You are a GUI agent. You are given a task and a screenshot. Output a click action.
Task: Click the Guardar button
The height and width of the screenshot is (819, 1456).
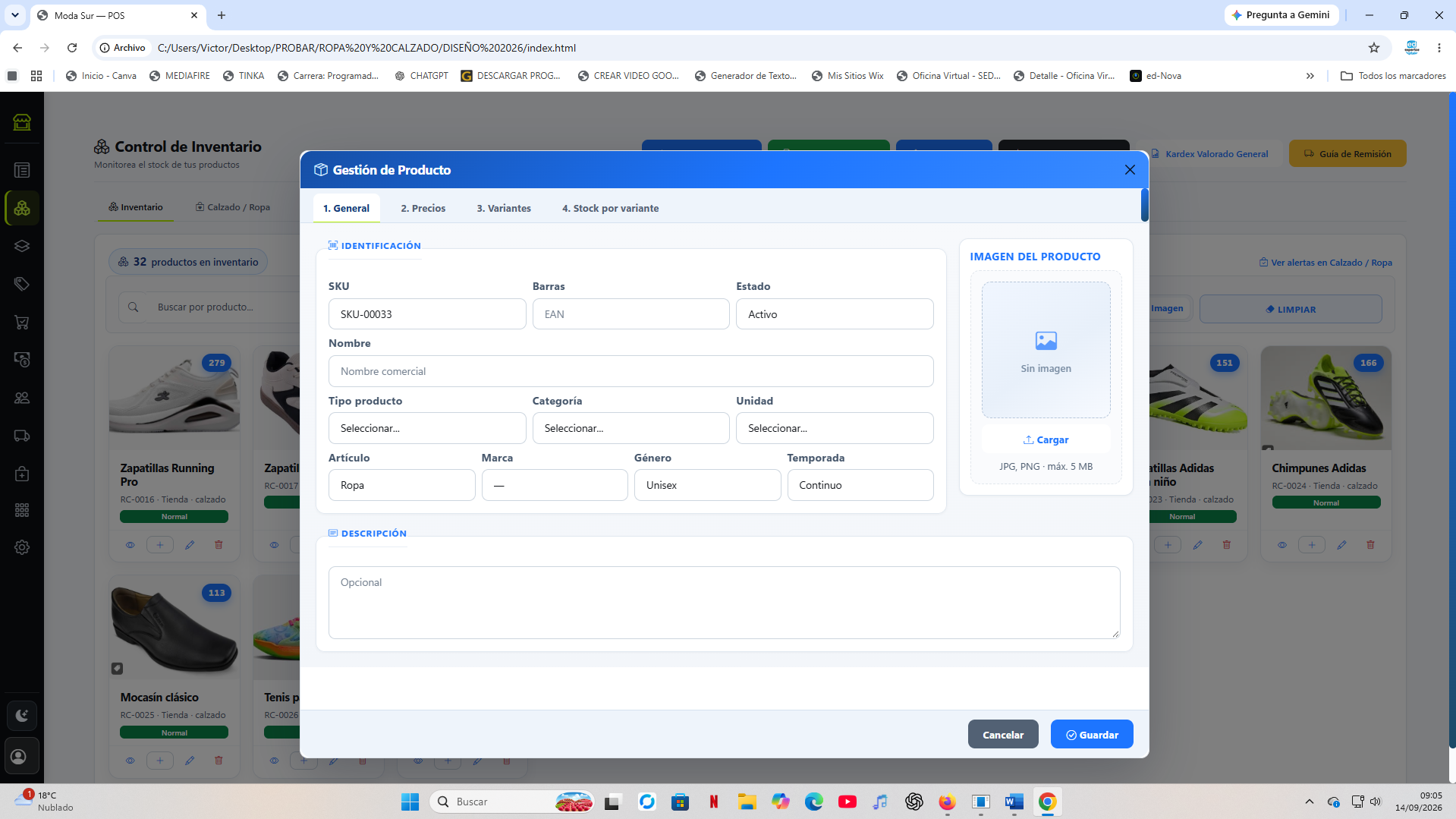[x=1092, y=734]
